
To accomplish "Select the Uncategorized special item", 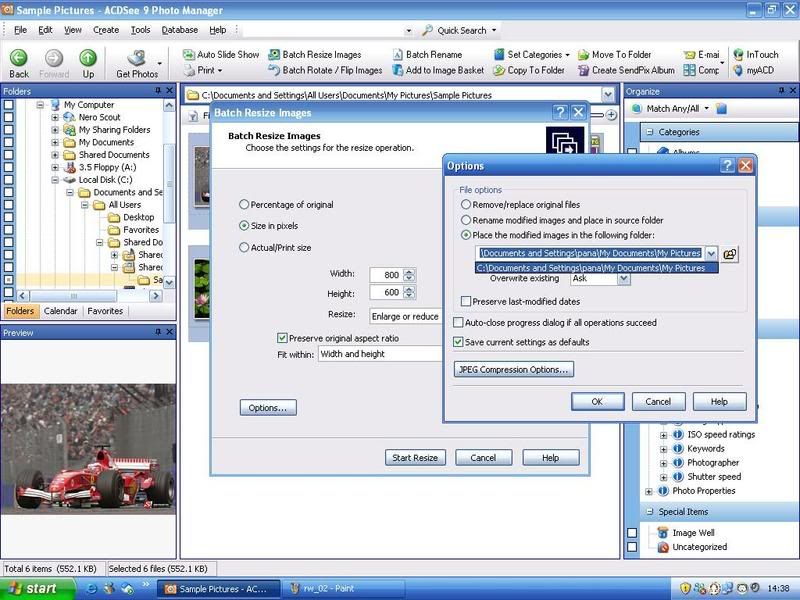I will 692,547.
